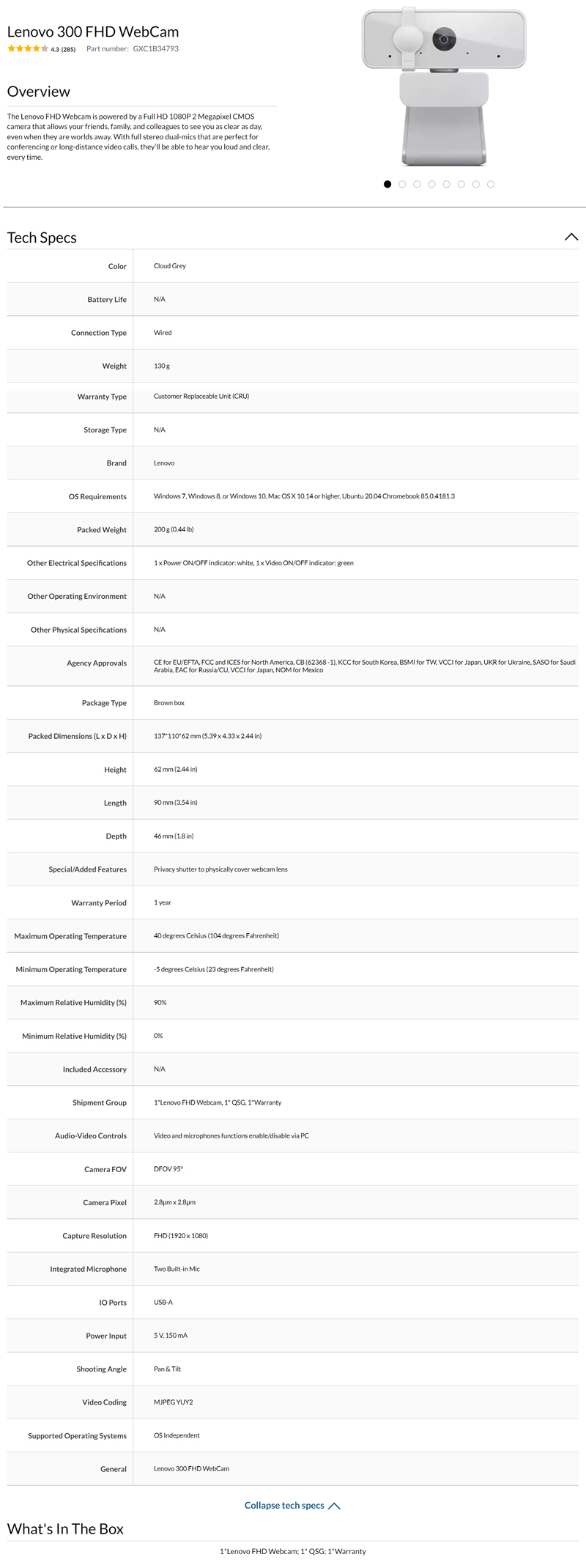
Task: Click the 4.3 rating score
Action: click(x=55, y=50)
